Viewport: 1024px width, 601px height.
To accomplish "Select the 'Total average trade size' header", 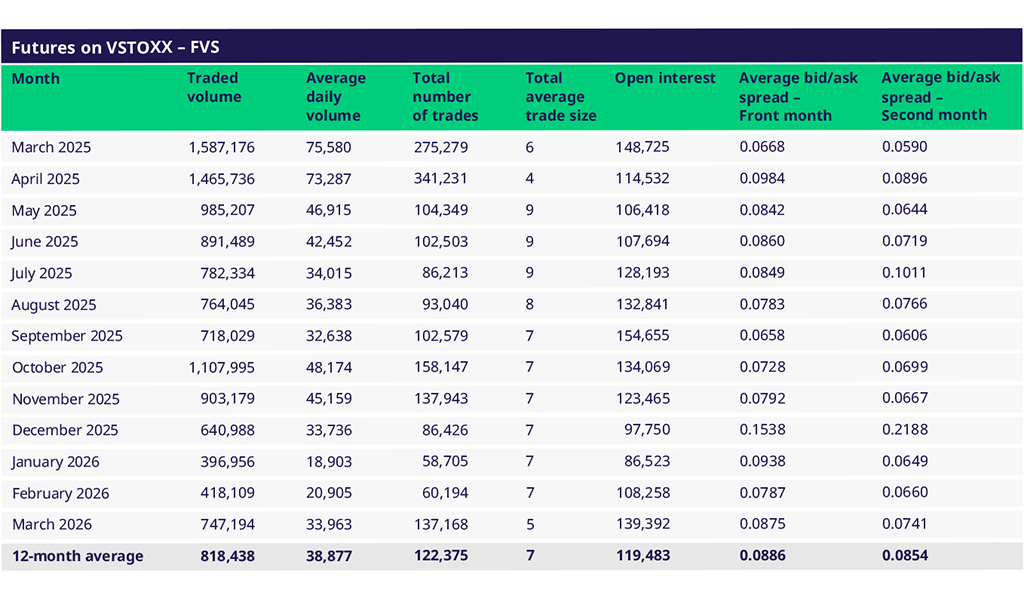I will [560, 96].
